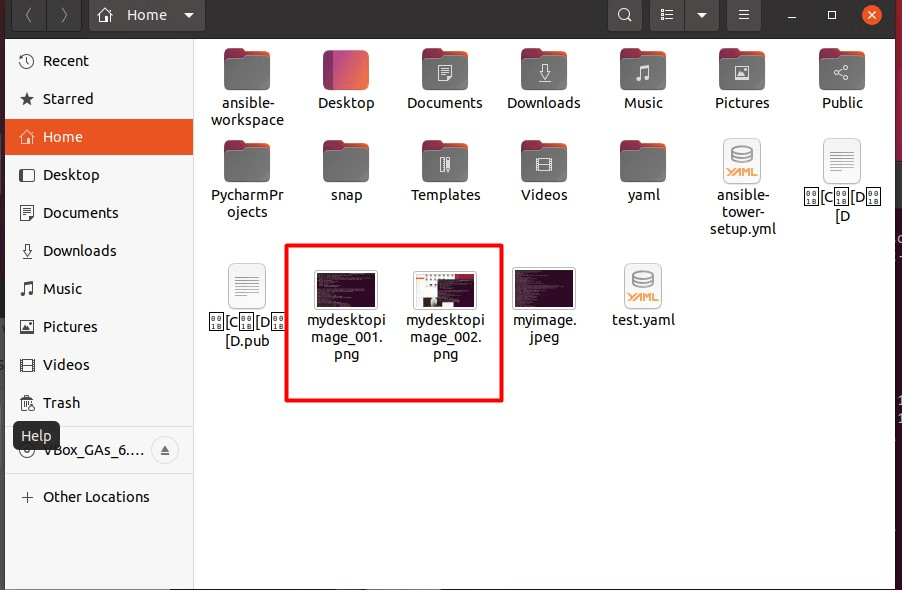This screenshot has width=902, height=590.
Task: Open the view options dropdown
Action: [701, 15]
